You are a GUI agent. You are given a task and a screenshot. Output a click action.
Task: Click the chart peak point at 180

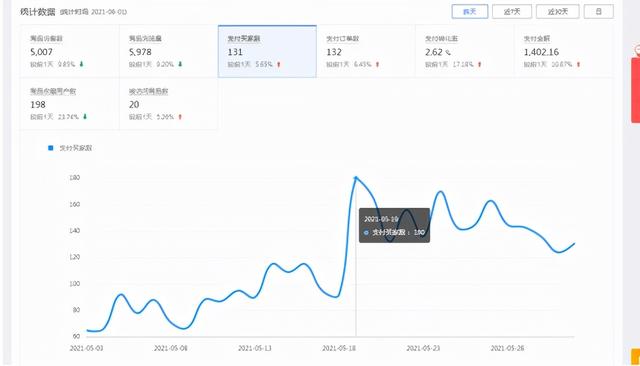click(x=356, y=177)
